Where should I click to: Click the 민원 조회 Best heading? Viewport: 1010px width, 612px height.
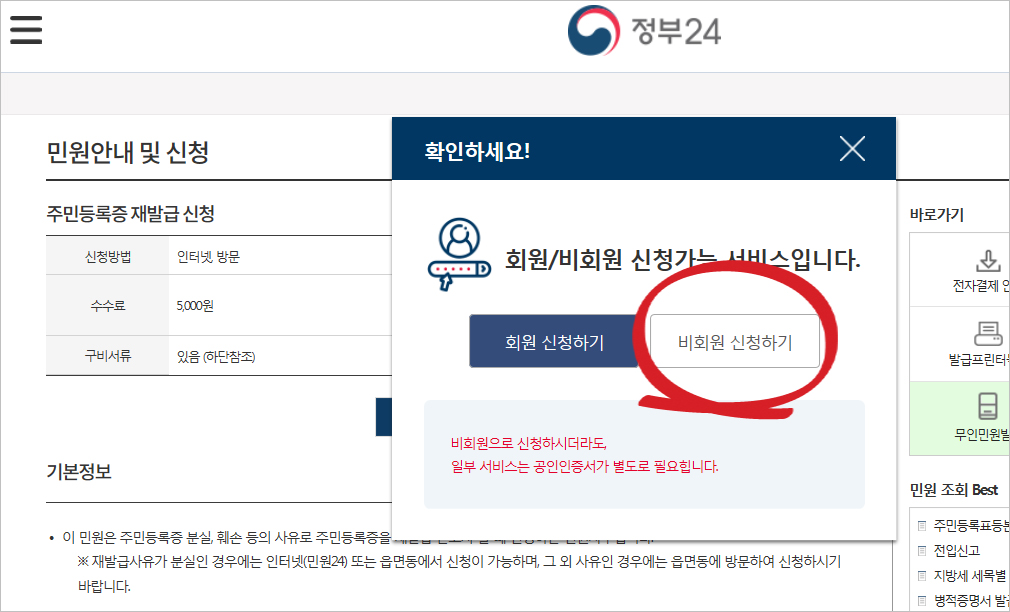pyautogui.click(x=954, y=490)
